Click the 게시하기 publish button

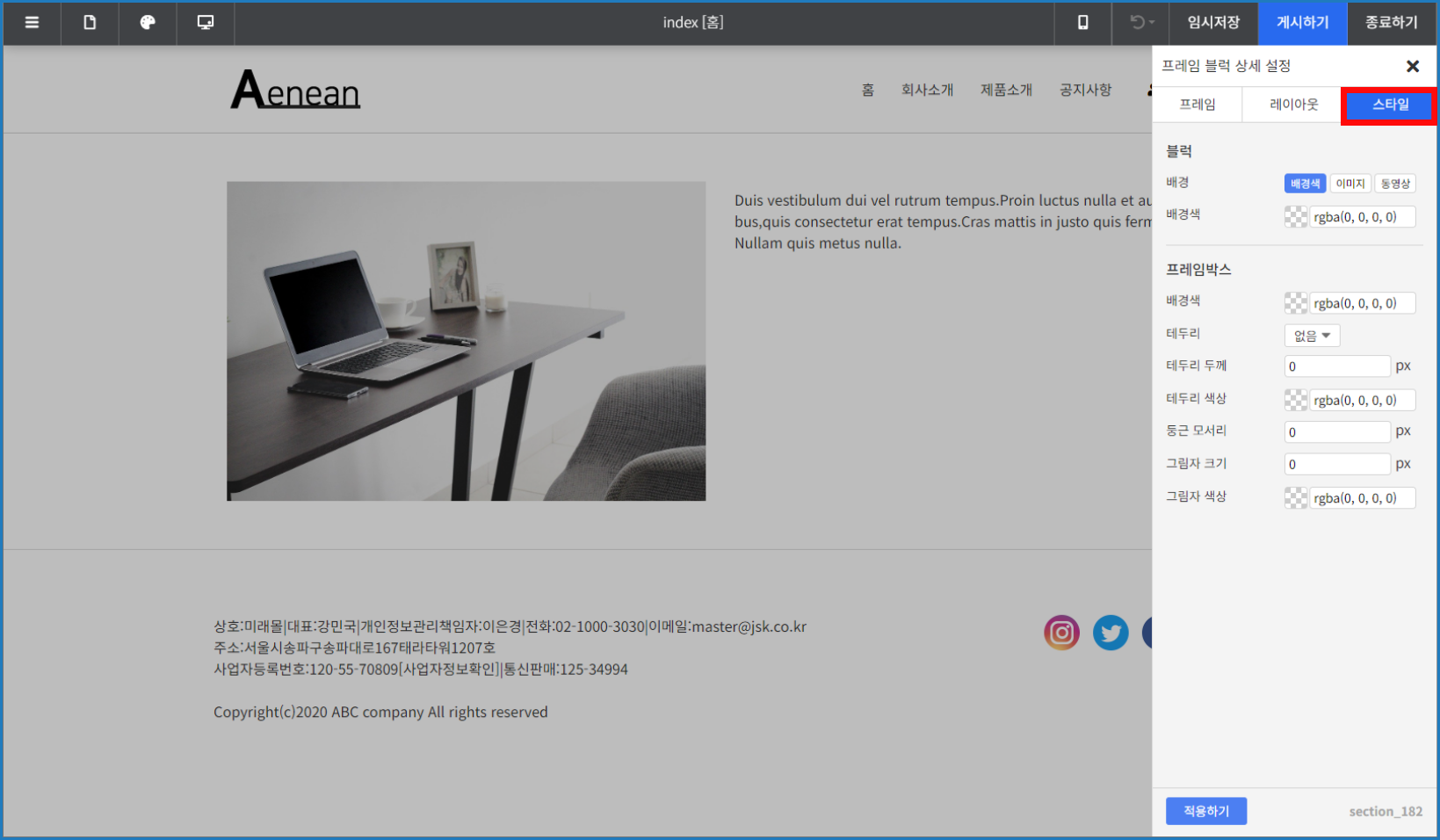point(1302,23)
